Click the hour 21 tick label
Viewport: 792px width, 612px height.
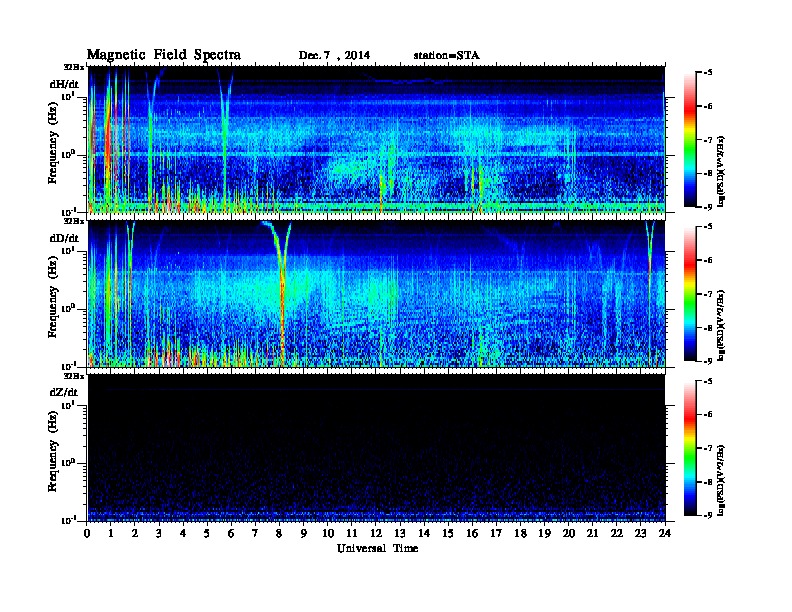[x=592, y=533]
